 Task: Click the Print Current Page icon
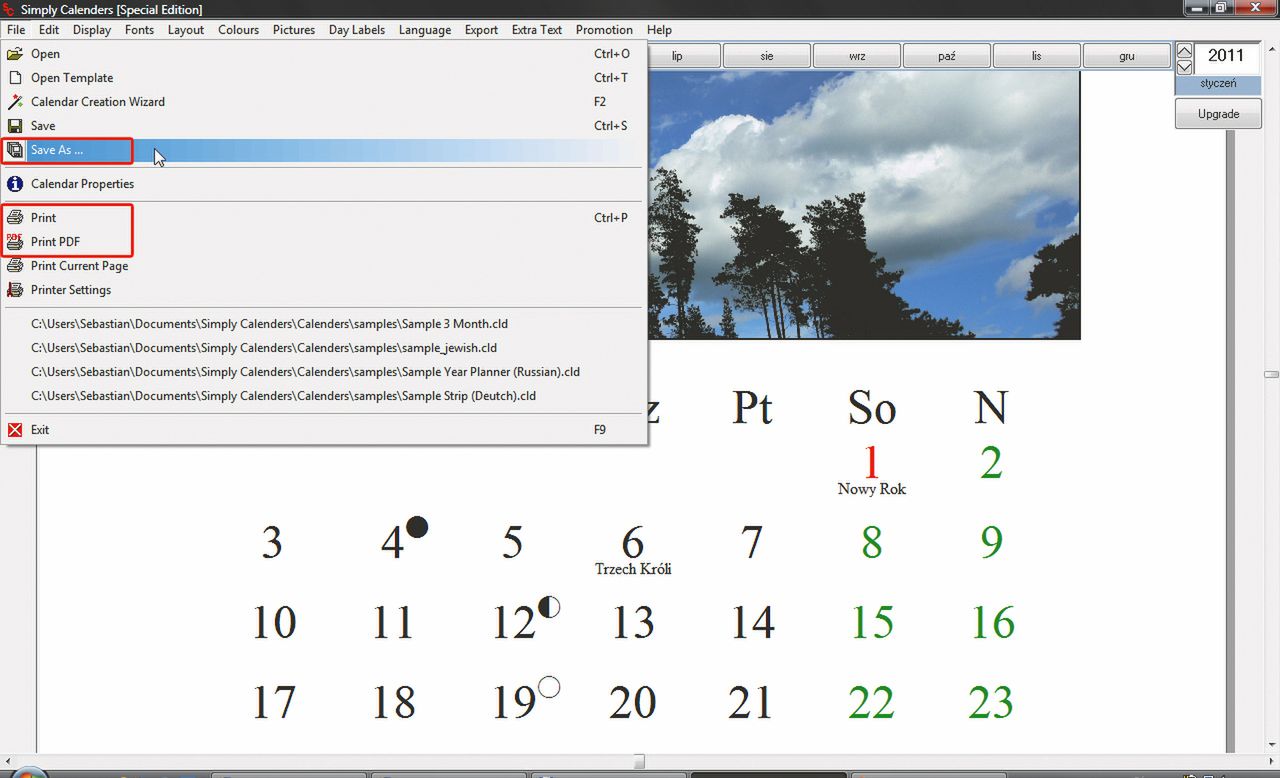coord(15,266)
